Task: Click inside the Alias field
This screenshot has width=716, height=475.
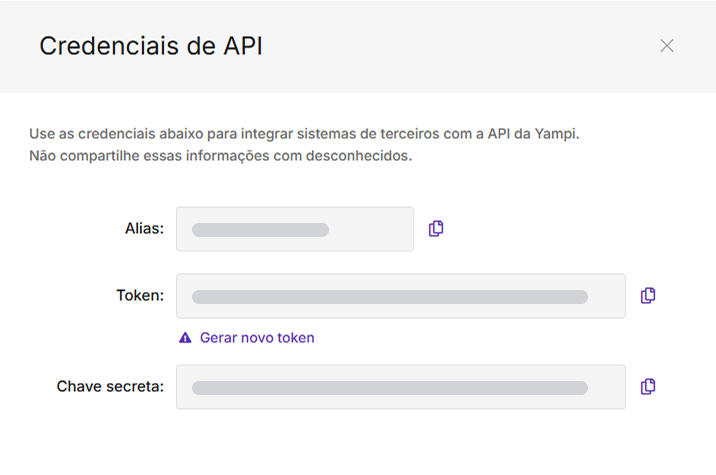Action: [x=370, y=229]
